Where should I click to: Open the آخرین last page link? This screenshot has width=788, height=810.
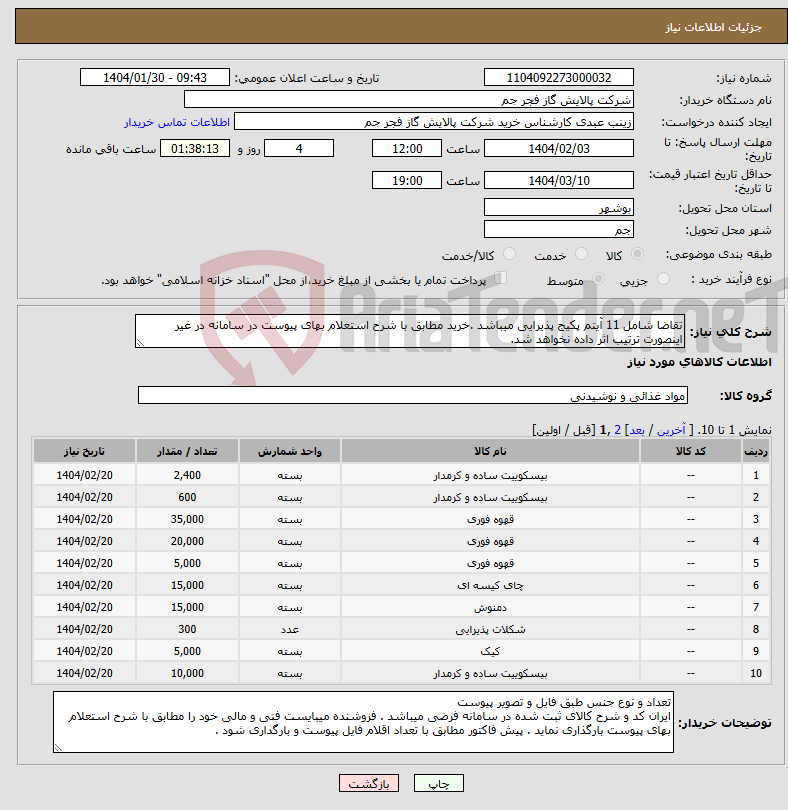pos(671,430)
